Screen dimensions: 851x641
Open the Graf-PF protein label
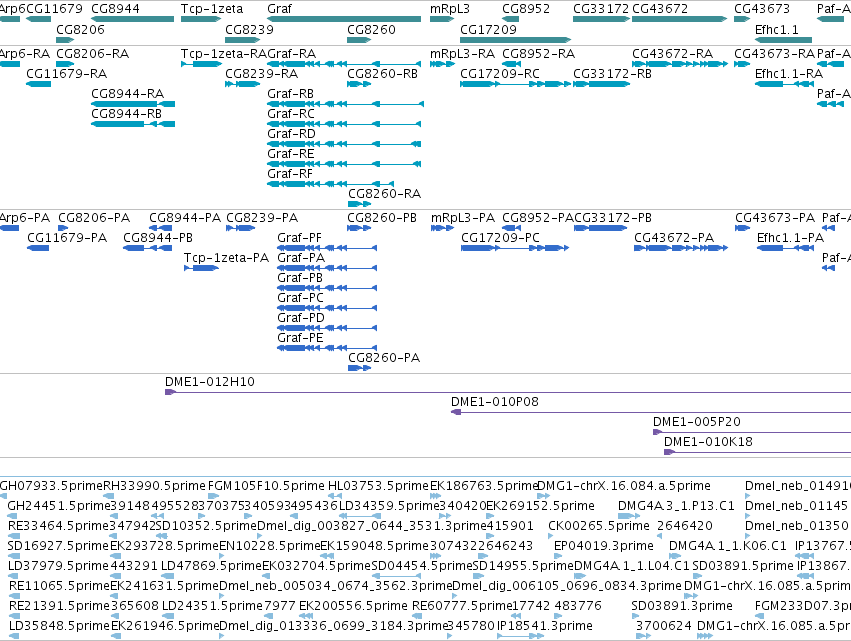point(299,238)
